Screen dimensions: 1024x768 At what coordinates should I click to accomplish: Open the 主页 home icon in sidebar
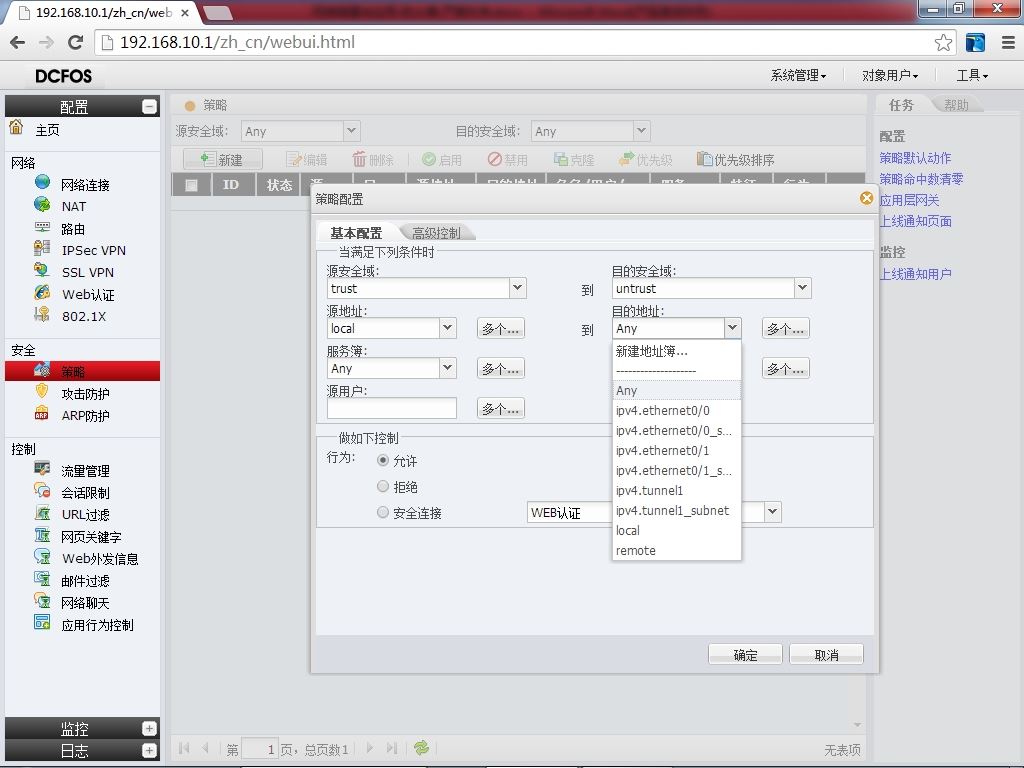pos(16,127)
